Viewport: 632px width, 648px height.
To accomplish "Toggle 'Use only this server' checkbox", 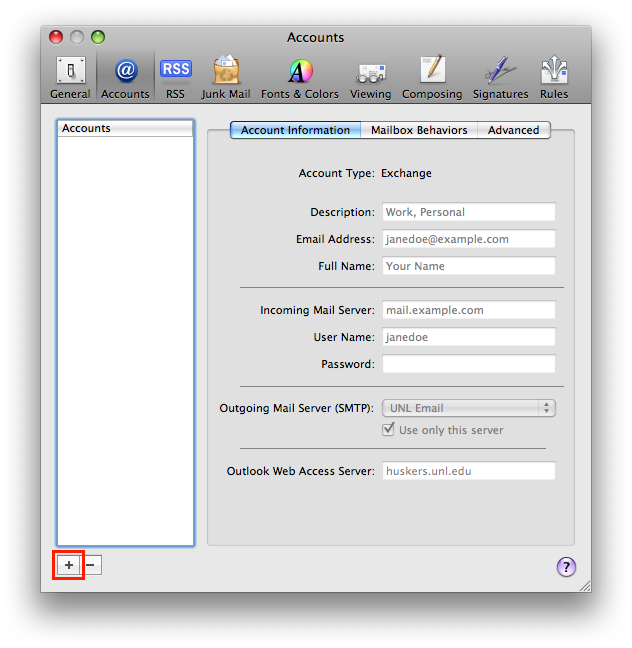I will tap(390, 430).
